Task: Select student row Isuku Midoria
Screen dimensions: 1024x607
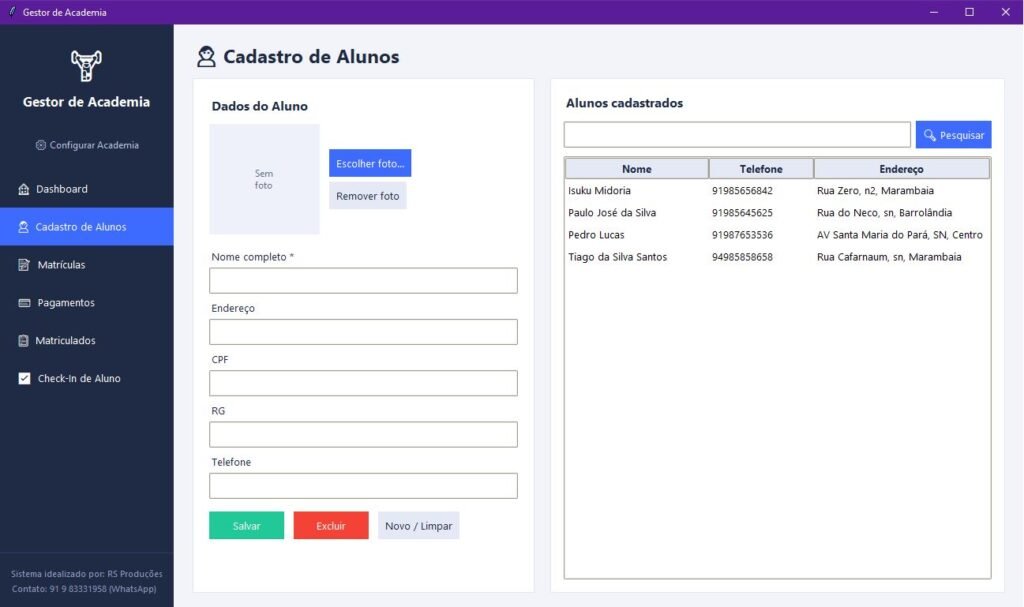Action: click(x=777, y=191)
